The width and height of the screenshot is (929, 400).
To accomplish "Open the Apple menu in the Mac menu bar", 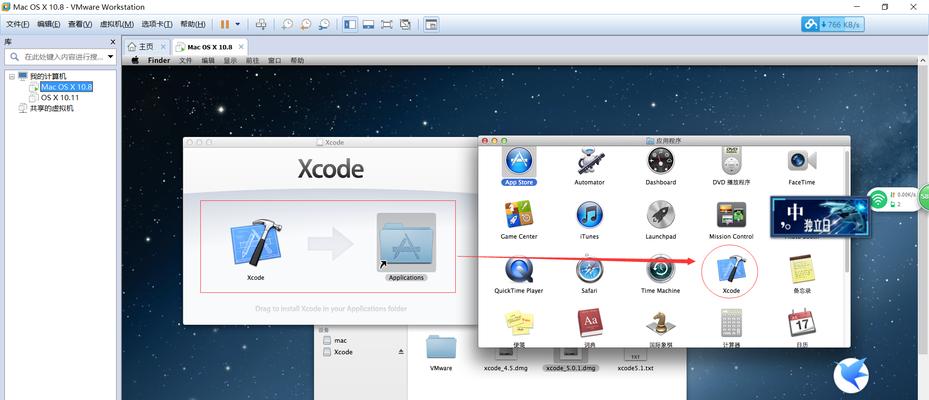I will tap(134, 60).
